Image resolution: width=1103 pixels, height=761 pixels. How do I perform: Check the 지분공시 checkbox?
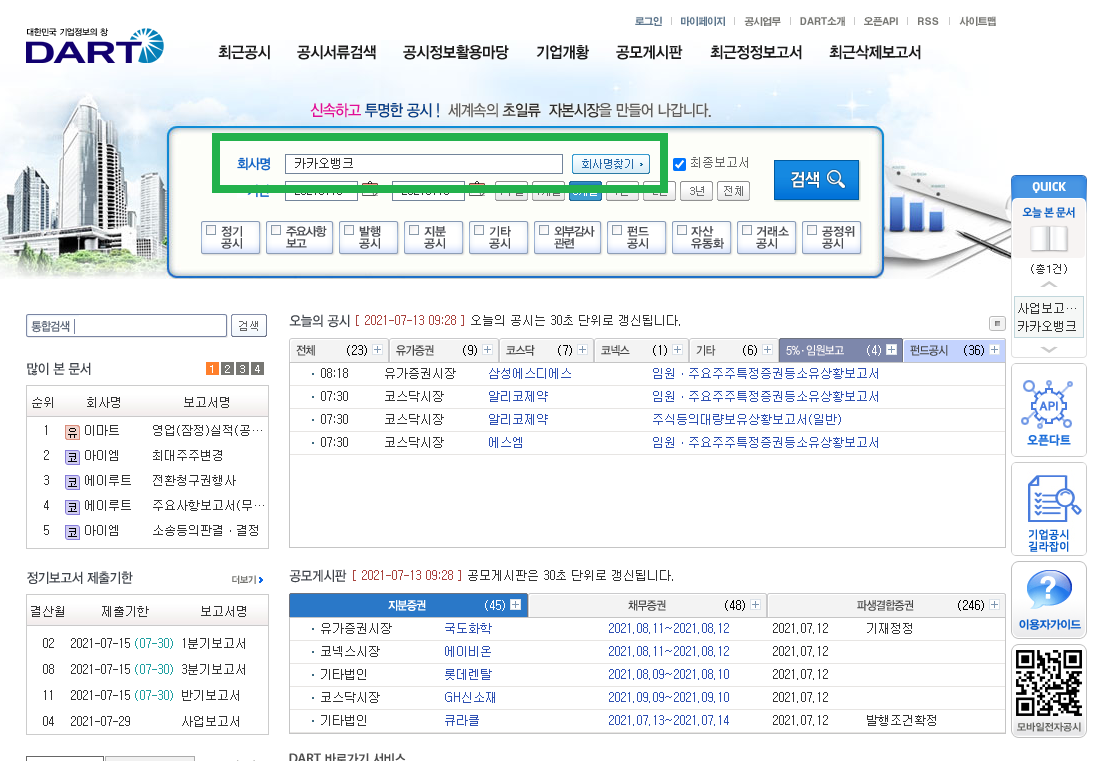[414, 230]
